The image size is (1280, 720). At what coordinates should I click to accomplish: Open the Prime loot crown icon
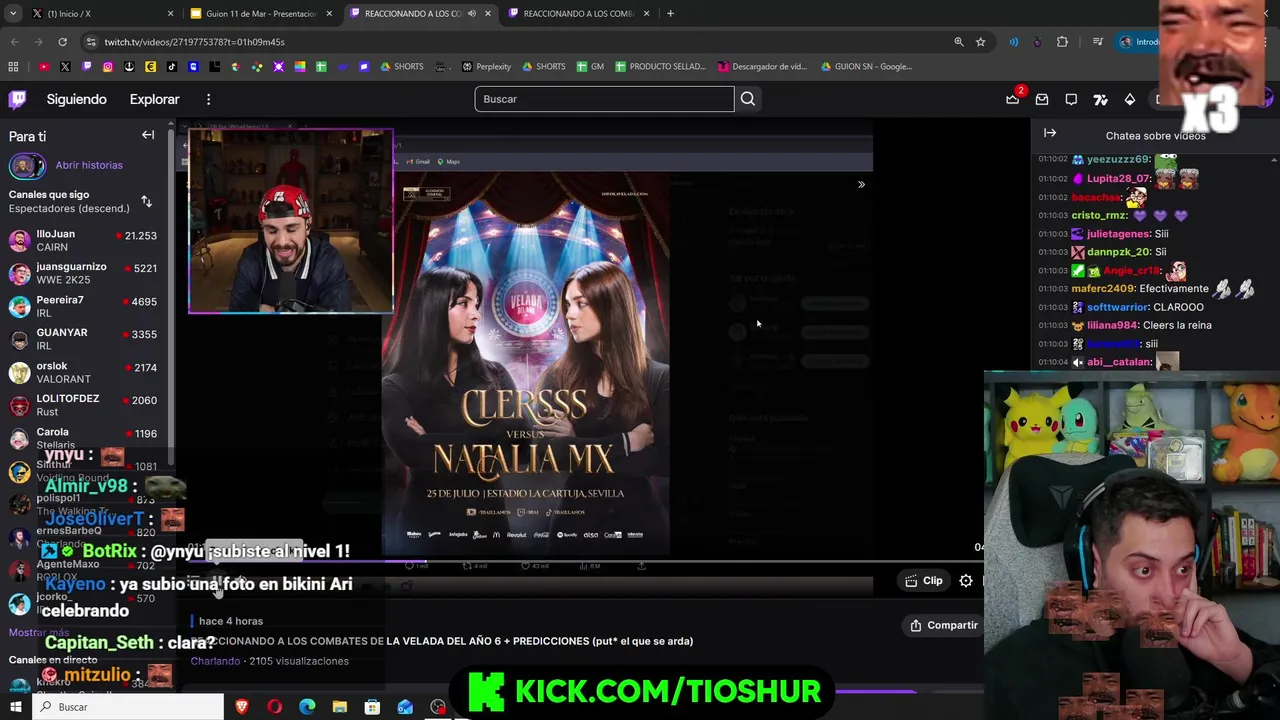click(1013, 99)
